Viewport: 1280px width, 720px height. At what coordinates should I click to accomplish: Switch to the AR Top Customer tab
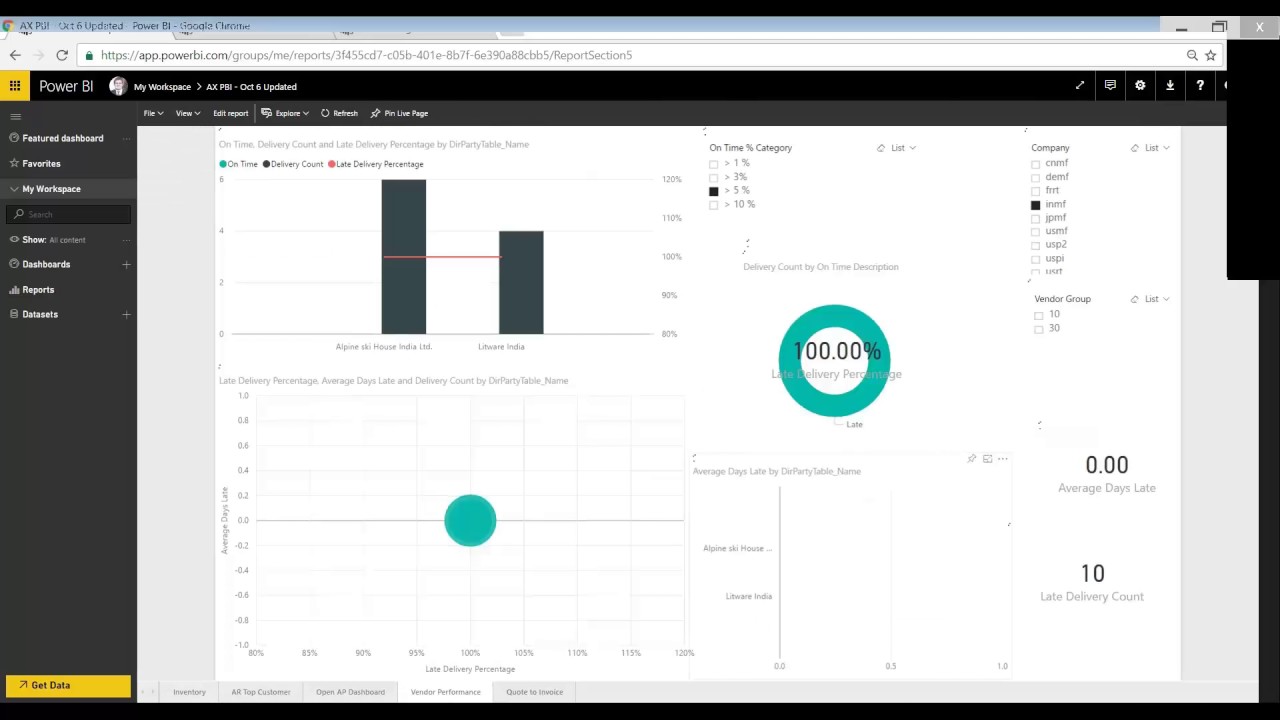(261, 692)
